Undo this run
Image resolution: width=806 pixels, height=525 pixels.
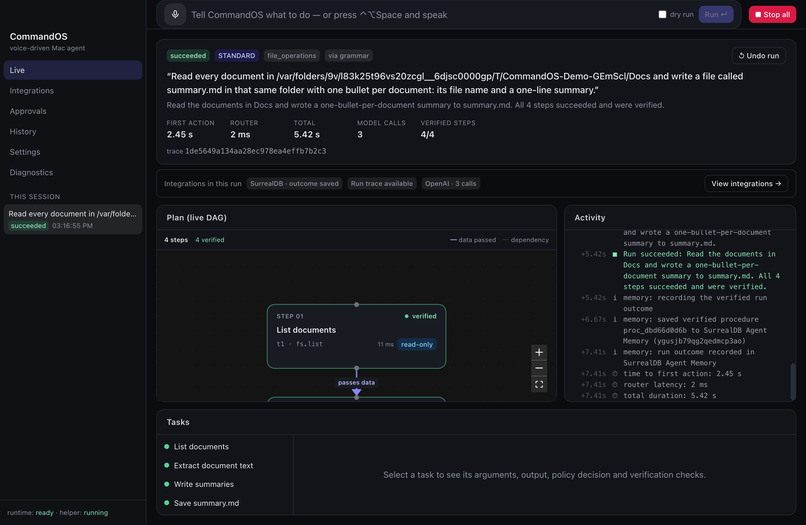pyautogui.click(x=758, y=56)
